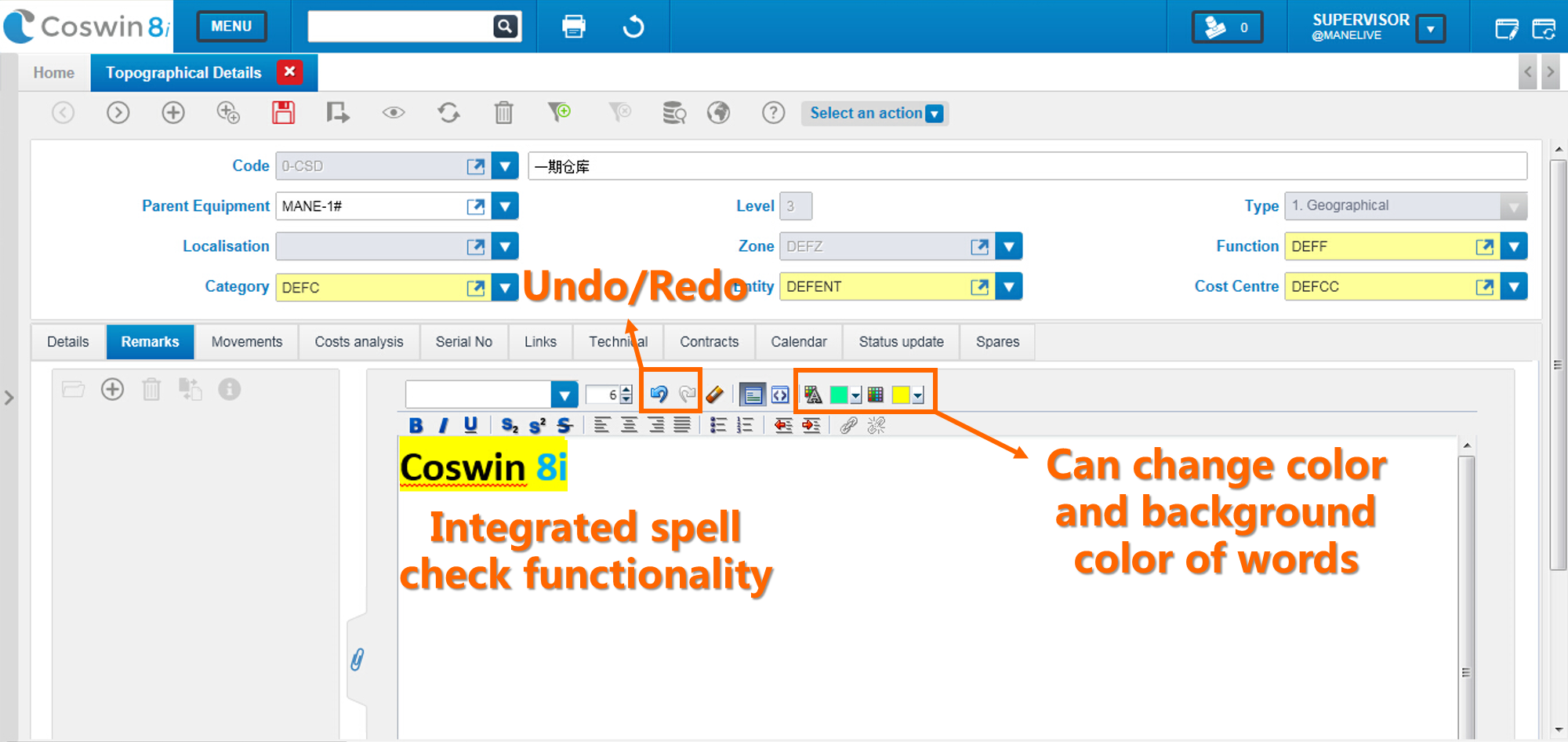Open the Select an action dropdown
This screenshot has width=1568, height=742.
tap(875, 113)
